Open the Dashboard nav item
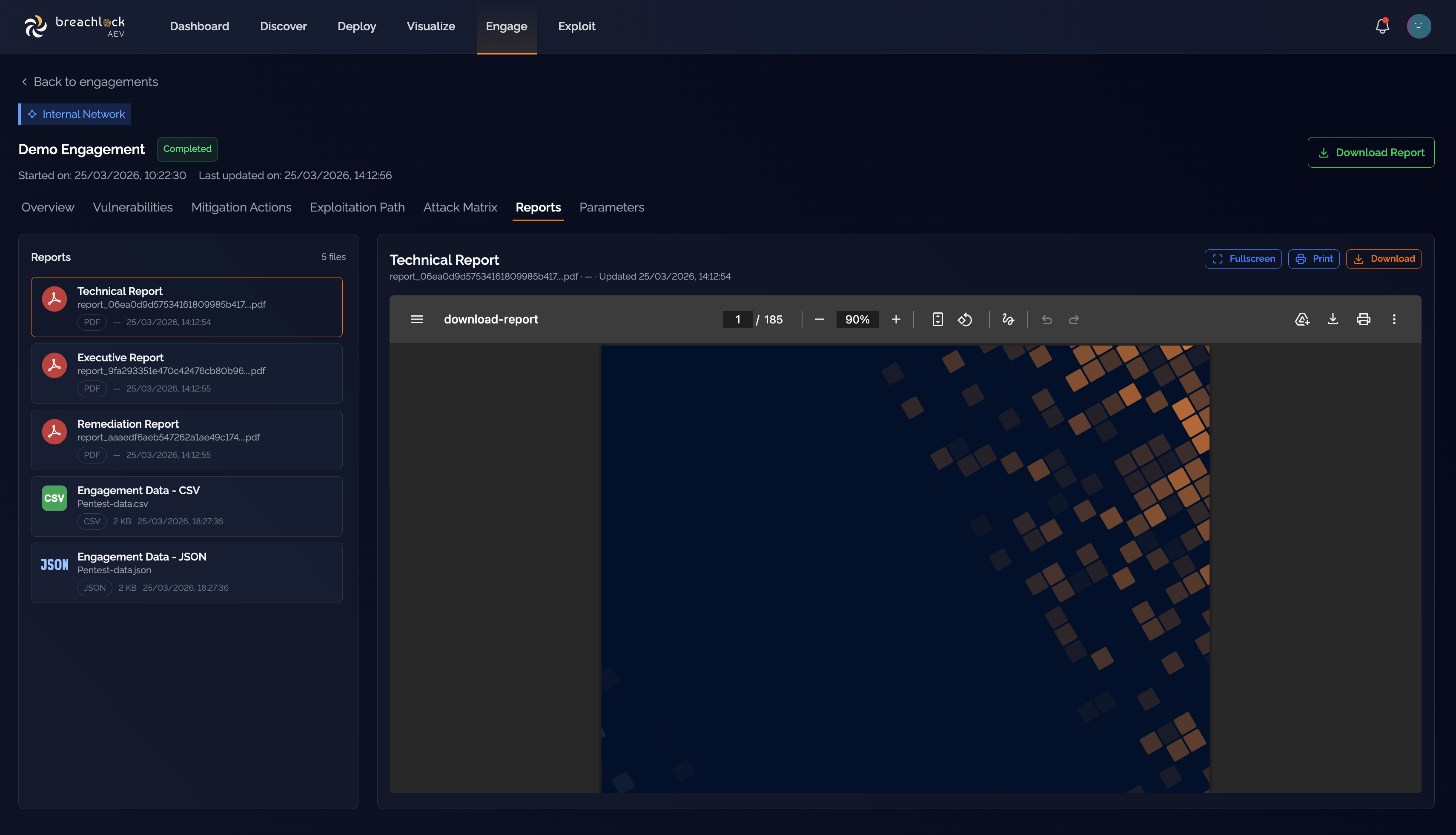1456x835 pixels. coord(199,26)
